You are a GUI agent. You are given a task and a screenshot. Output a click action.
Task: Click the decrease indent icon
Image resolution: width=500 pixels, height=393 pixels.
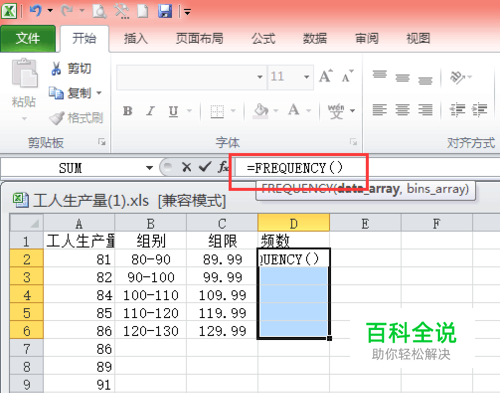457,110
